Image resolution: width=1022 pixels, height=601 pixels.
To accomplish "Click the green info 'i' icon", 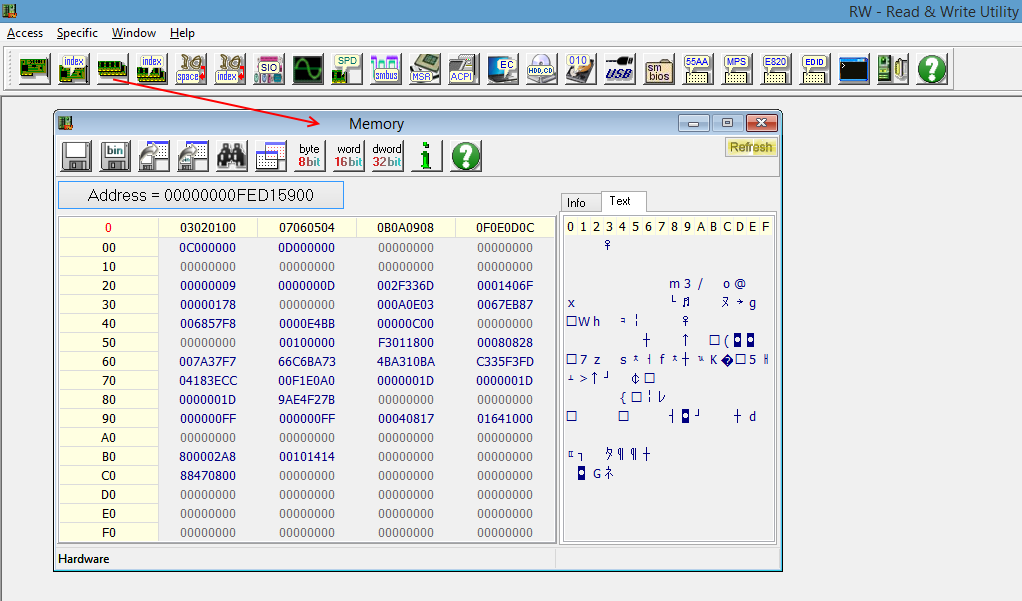I will coord(426,156).
